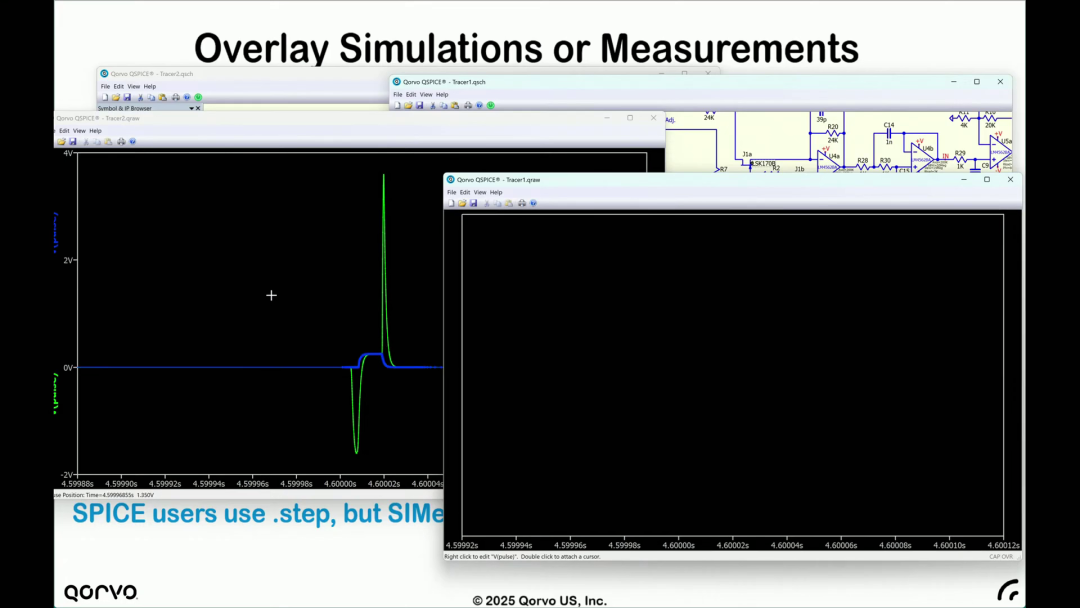The width and height of the screenshot is (1080, 608).
Task: Click the Help icon in Tracer1.qraw toolbar
Action: 533,204
